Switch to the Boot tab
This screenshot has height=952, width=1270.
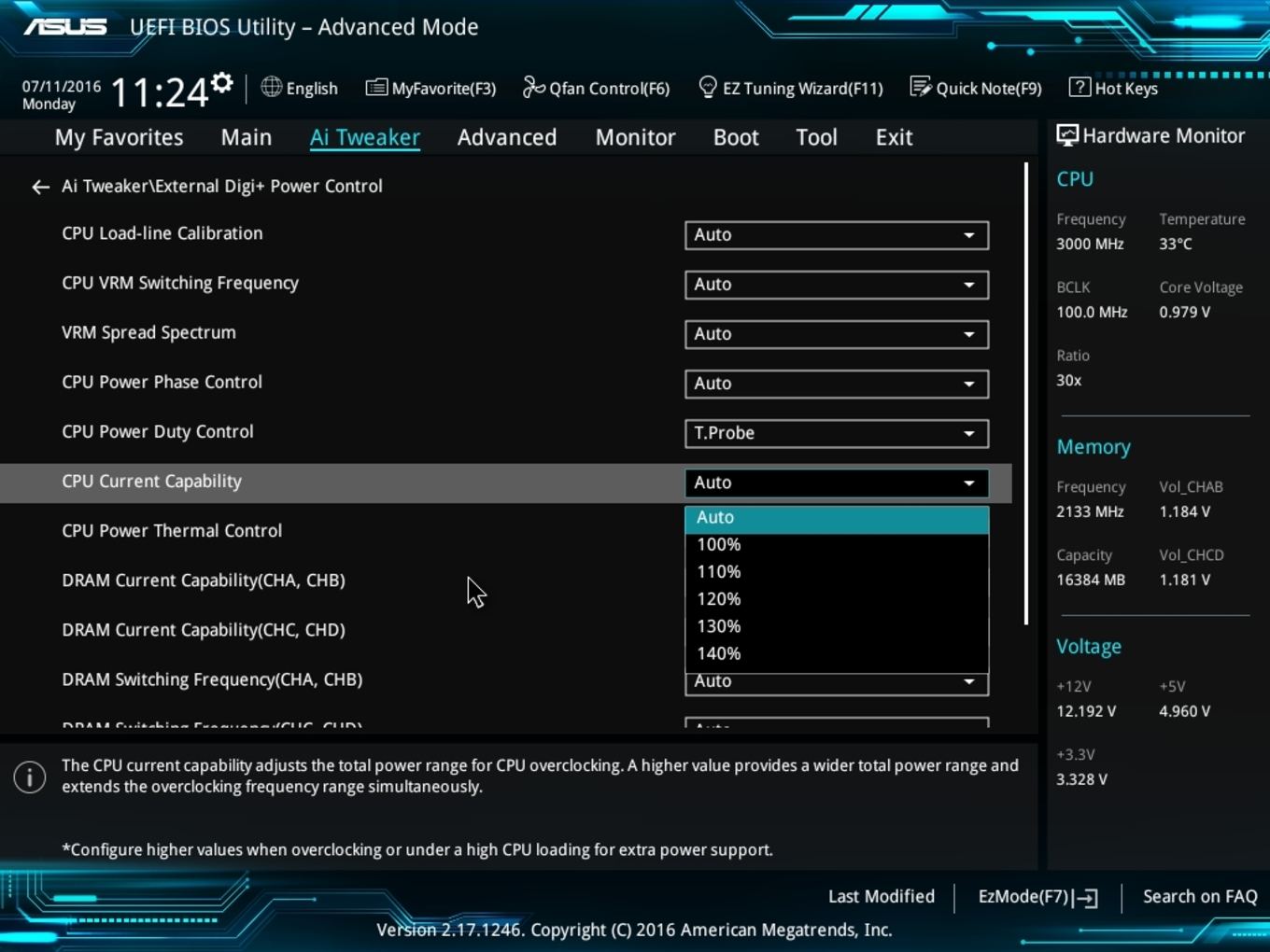point(736,137)
